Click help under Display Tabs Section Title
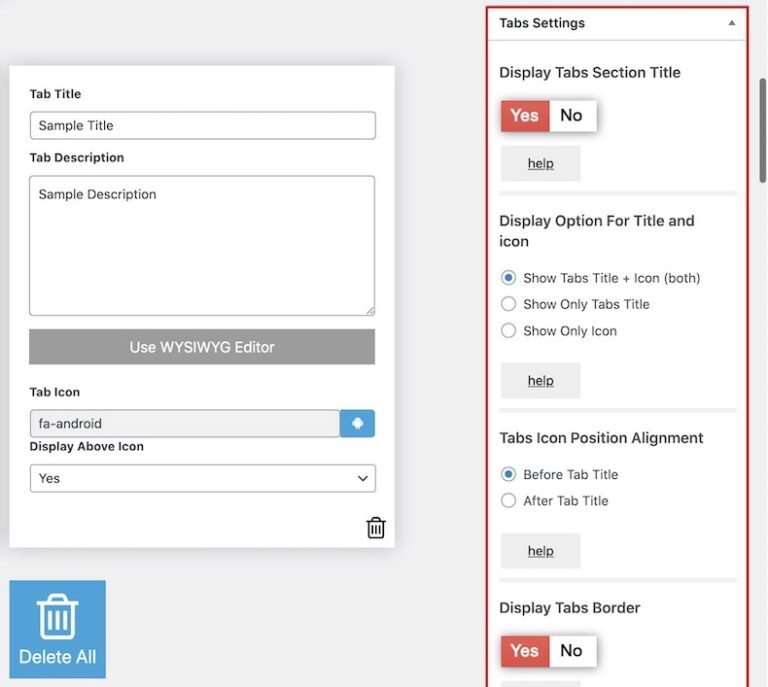The width and height of the screenshot is (768, 687). click(x=540, y=163)
